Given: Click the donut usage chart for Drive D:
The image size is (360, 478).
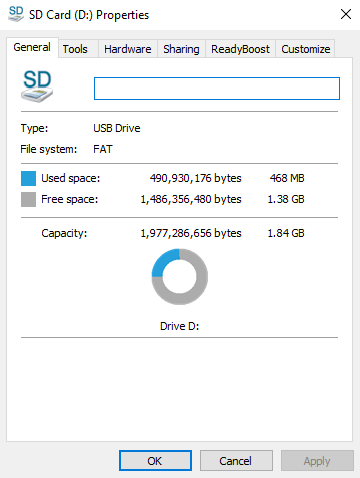Looking at the screenshot, I should pos(180,277).
